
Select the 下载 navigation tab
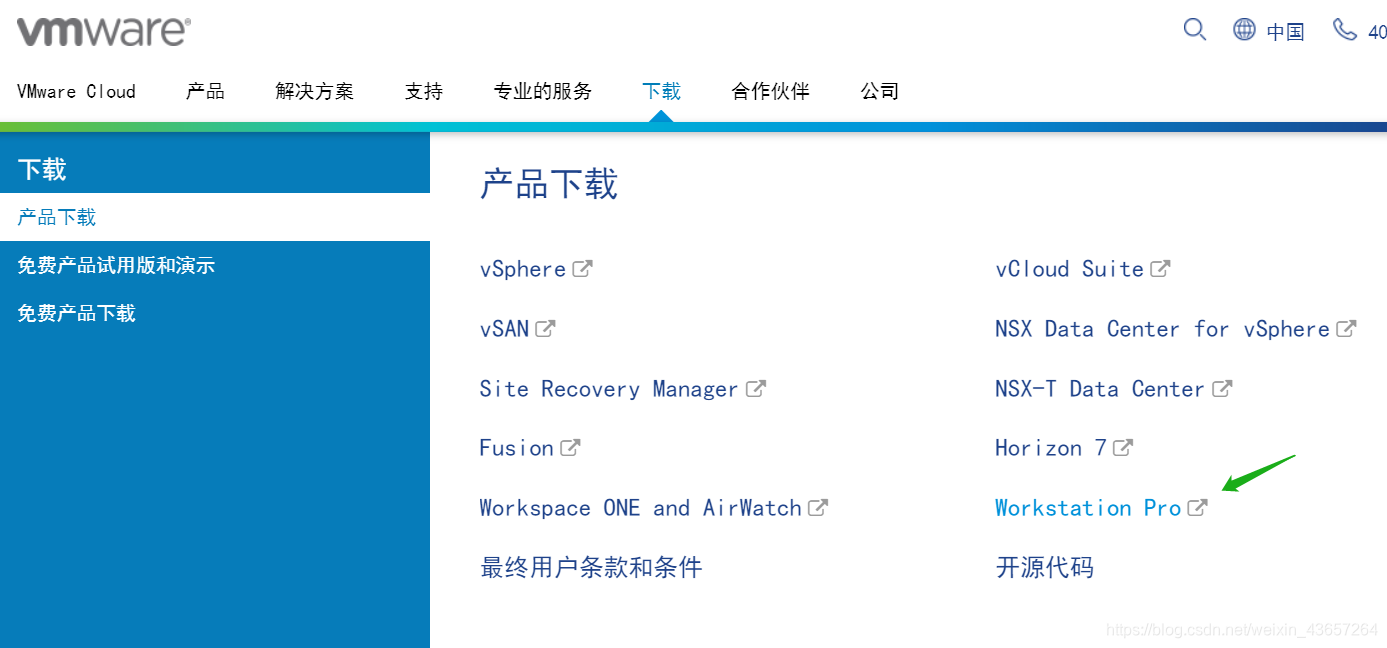(661, 91)
